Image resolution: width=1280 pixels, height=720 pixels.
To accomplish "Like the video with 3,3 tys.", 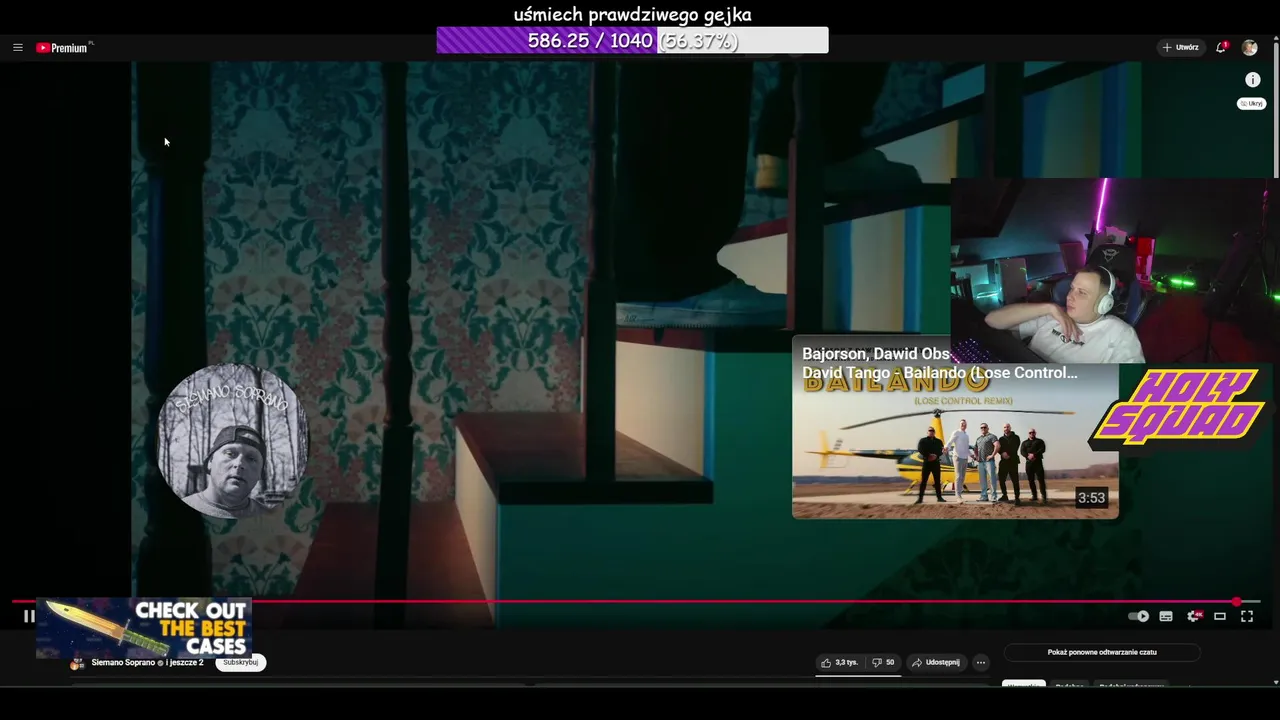I will [840, 662].
